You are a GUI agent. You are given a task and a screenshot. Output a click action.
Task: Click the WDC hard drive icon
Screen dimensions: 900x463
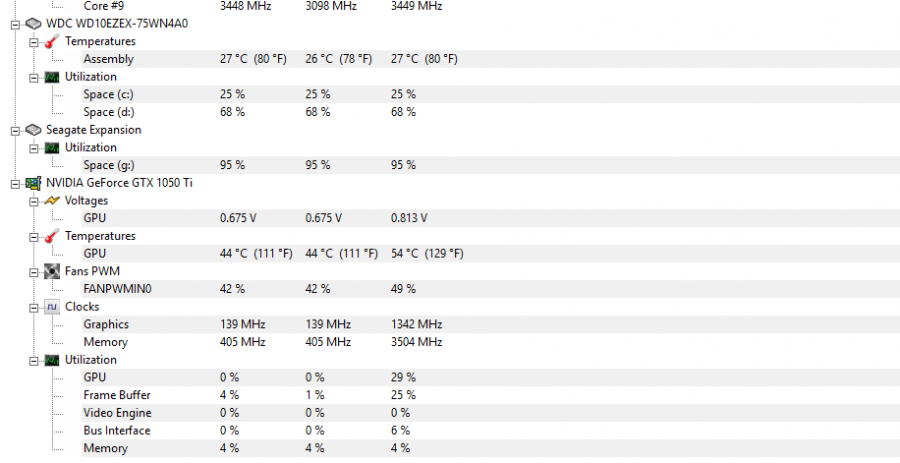click(33, 24)
